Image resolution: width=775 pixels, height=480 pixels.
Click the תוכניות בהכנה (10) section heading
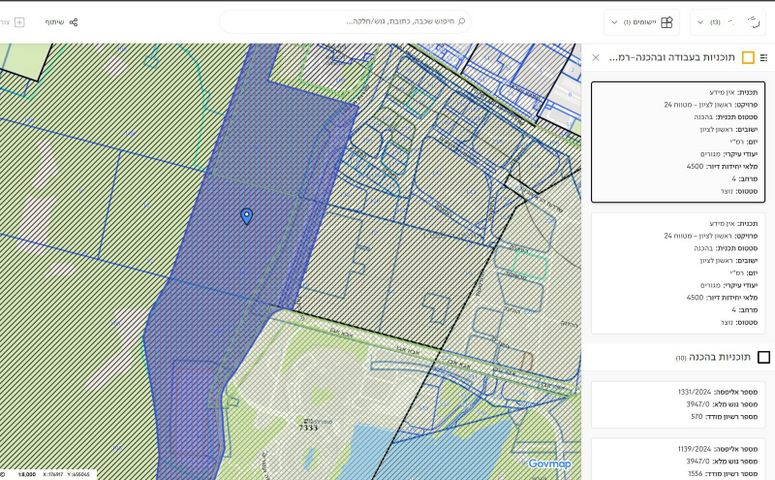[x=713, y=357]
